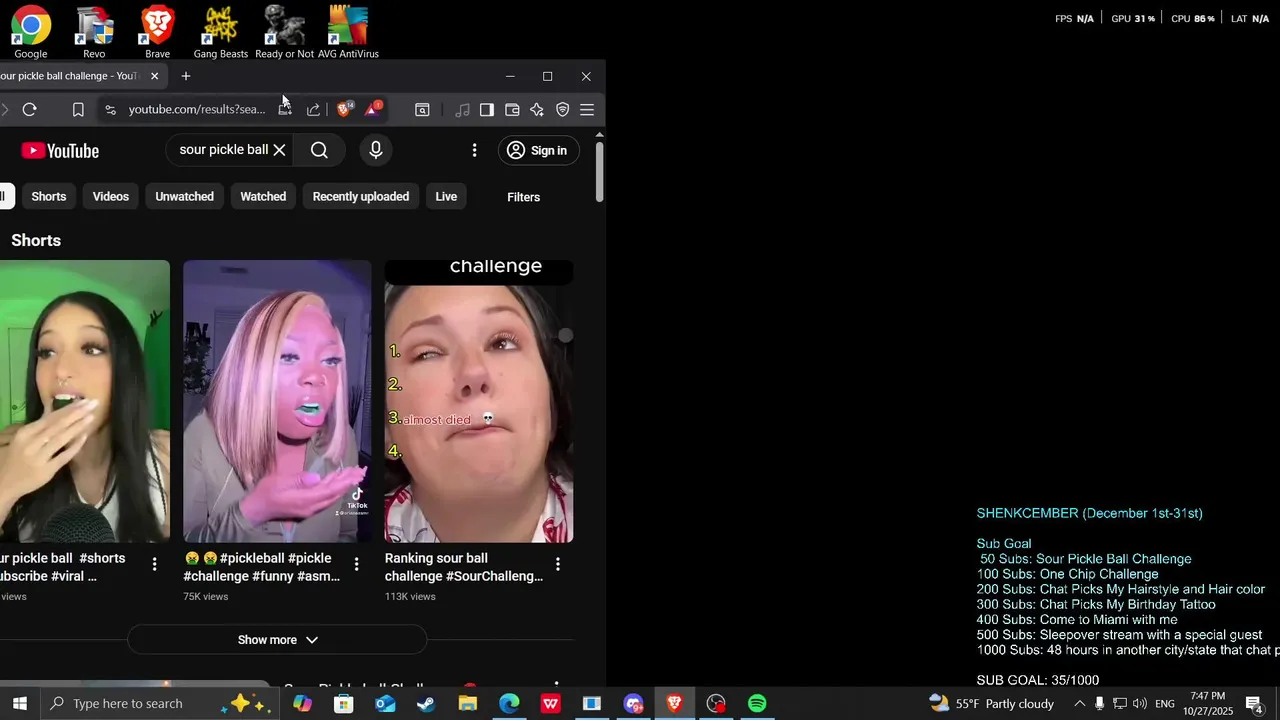Filter results by Live chip
Image resolution: width=1280 pixels, height=720 pixels.
coord(446,197)
